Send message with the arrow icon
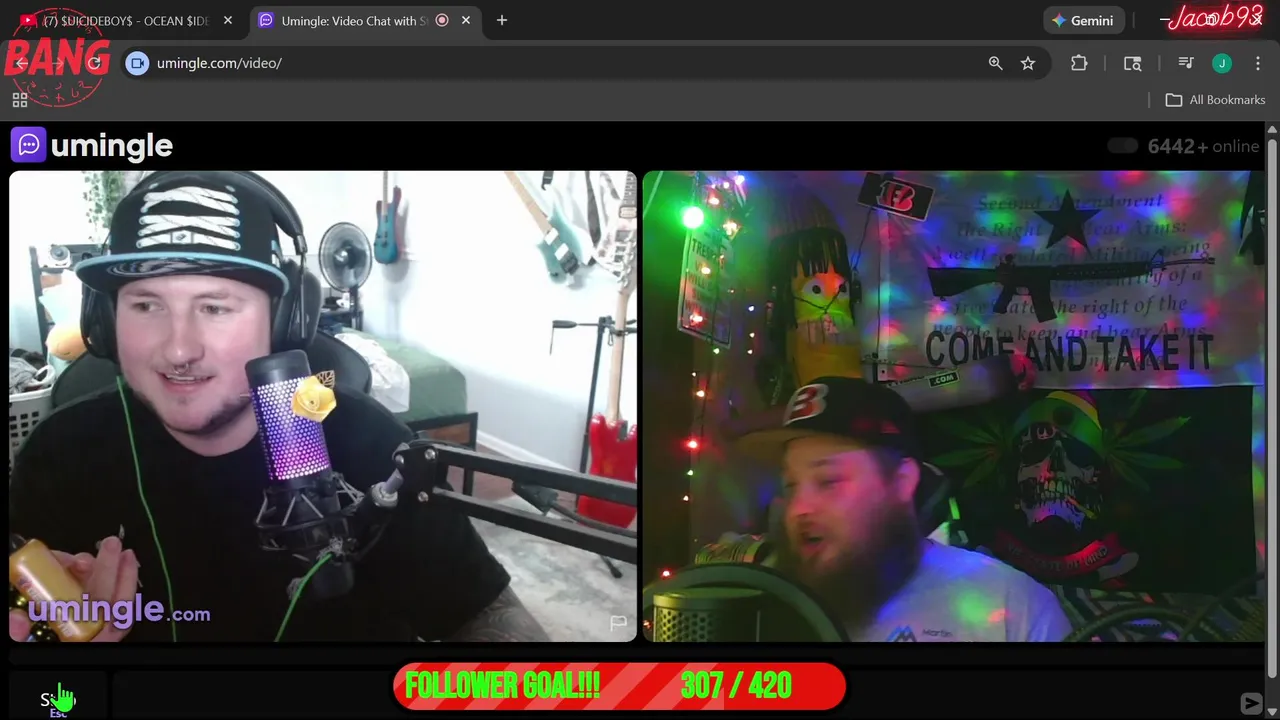The image size is (1280, 720). pos(1251,704)
